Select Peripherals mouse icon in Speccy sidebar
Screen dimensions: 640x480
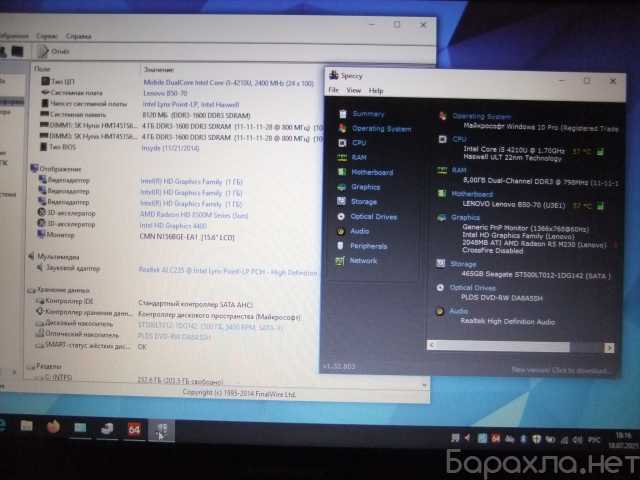tap(340, 246)
